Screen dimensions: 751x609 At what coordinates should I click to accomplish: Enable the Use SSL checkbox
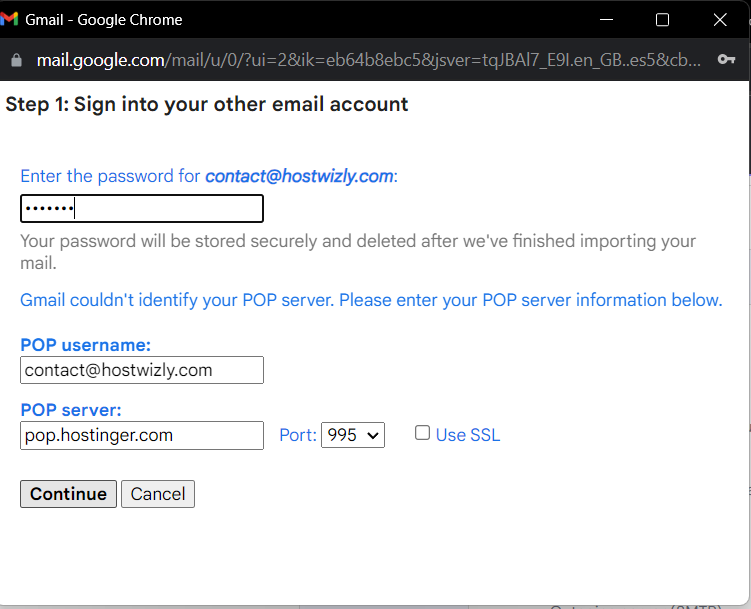click(x=423, y=433)
